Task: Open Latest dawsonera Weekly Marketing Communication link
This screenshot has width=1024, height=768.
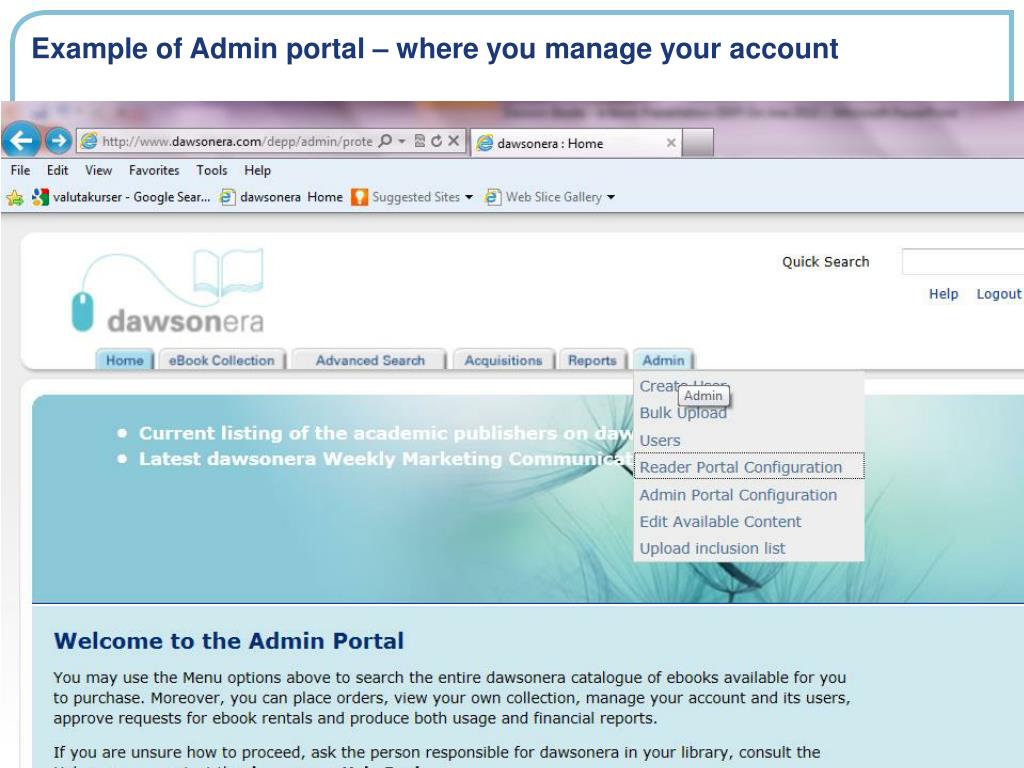Action: click(386, 459)
